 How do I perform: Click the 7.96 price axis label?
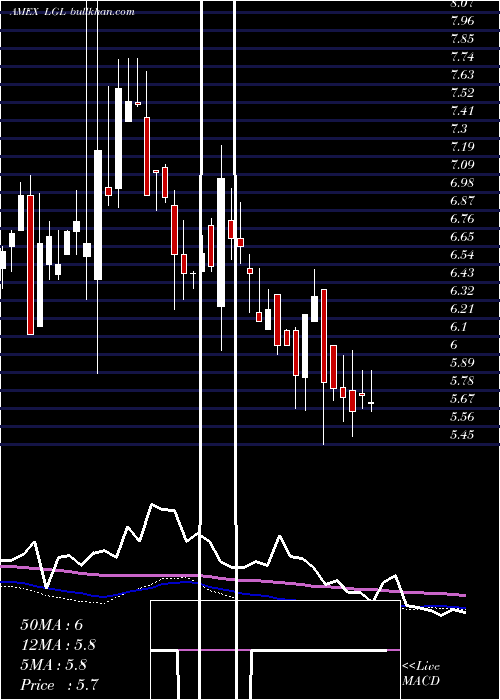[462, 21]
